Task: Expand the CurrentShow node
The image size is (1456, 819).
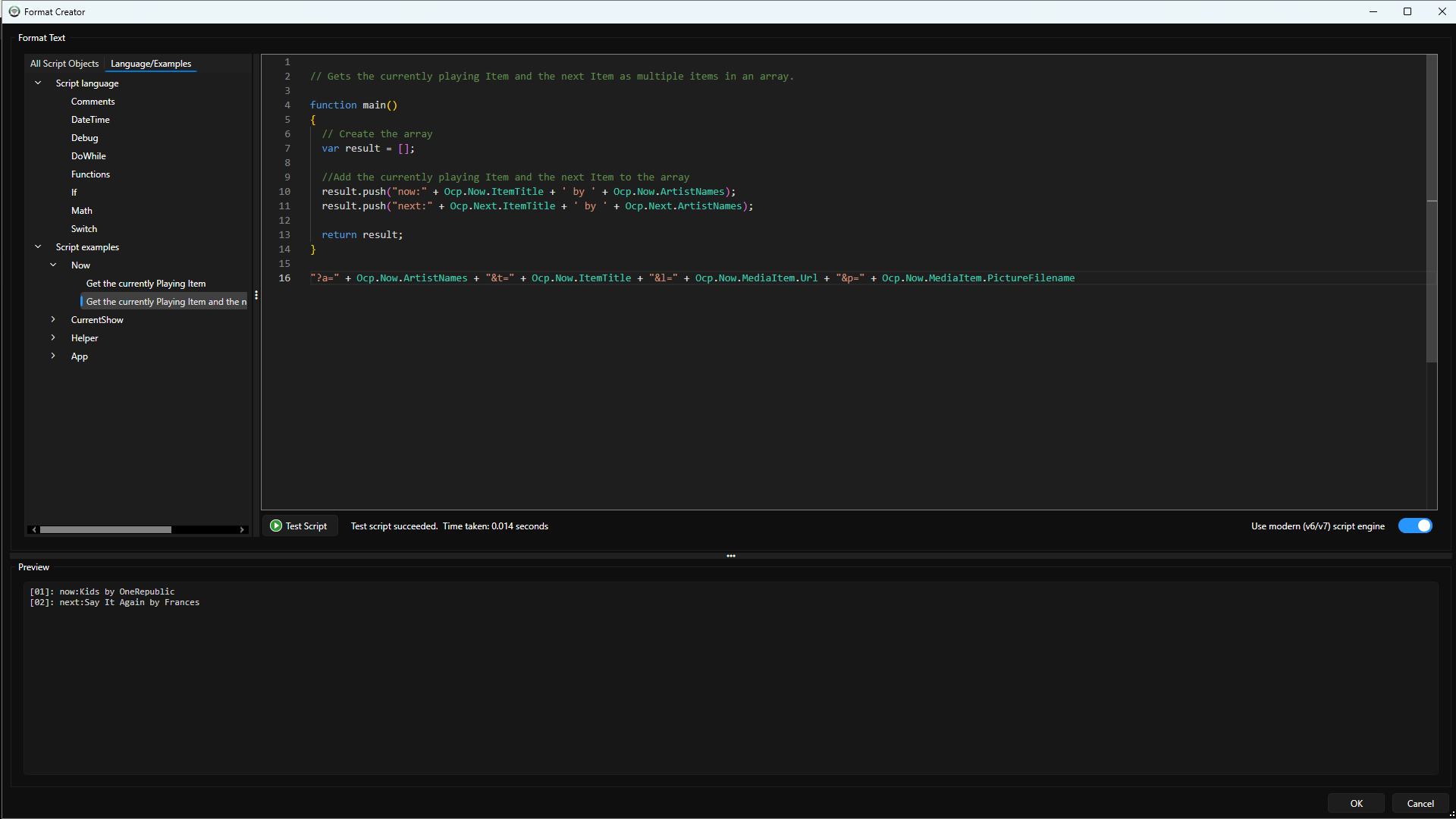Action: point(53,319)
